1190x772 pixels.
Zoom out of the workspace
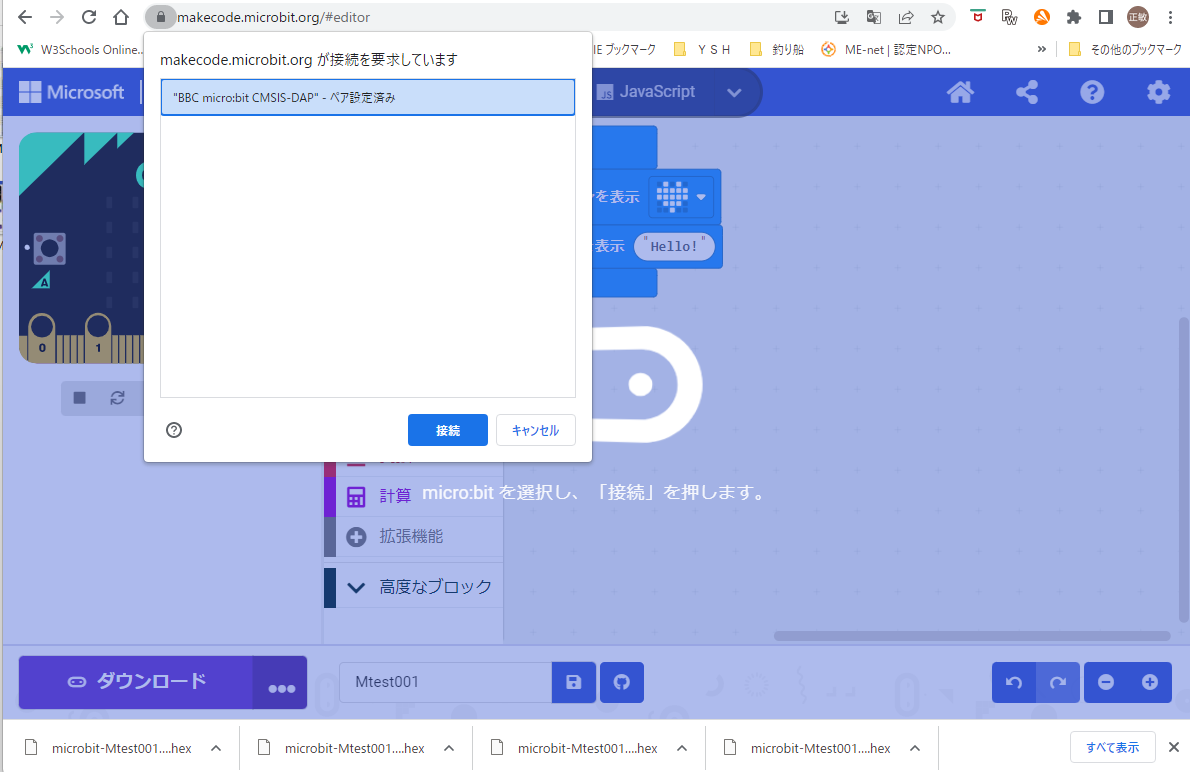click(1106, 682)
